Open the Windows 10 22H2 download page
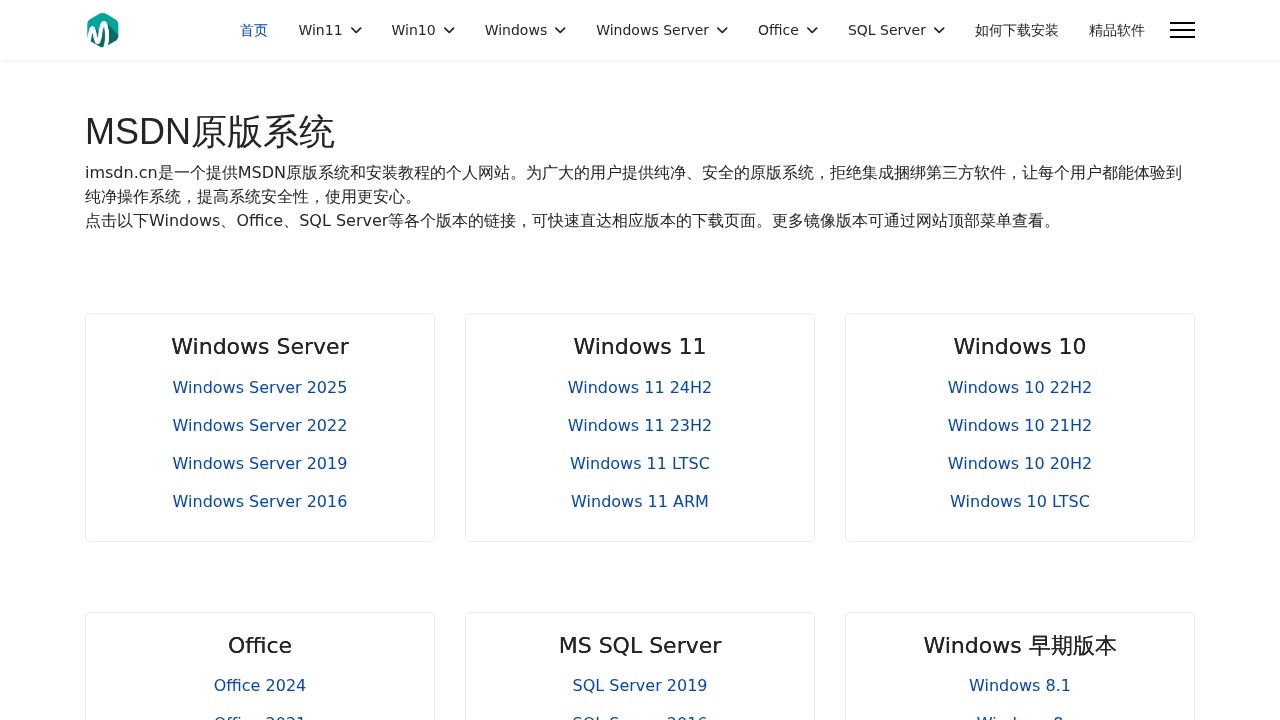The width and height of the screenshot is (1280, 720). (x=1019, y=387)
